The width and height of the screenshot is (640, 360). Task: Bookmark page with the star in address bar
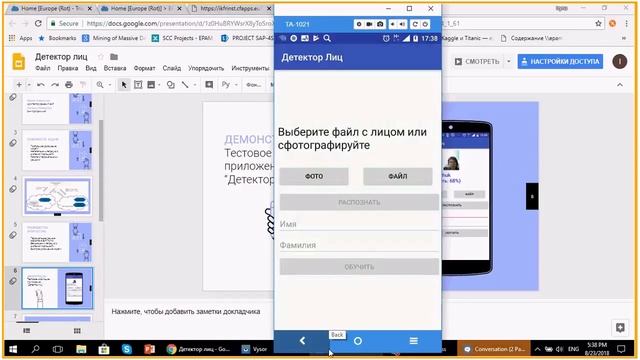click(x=598, y=24)
